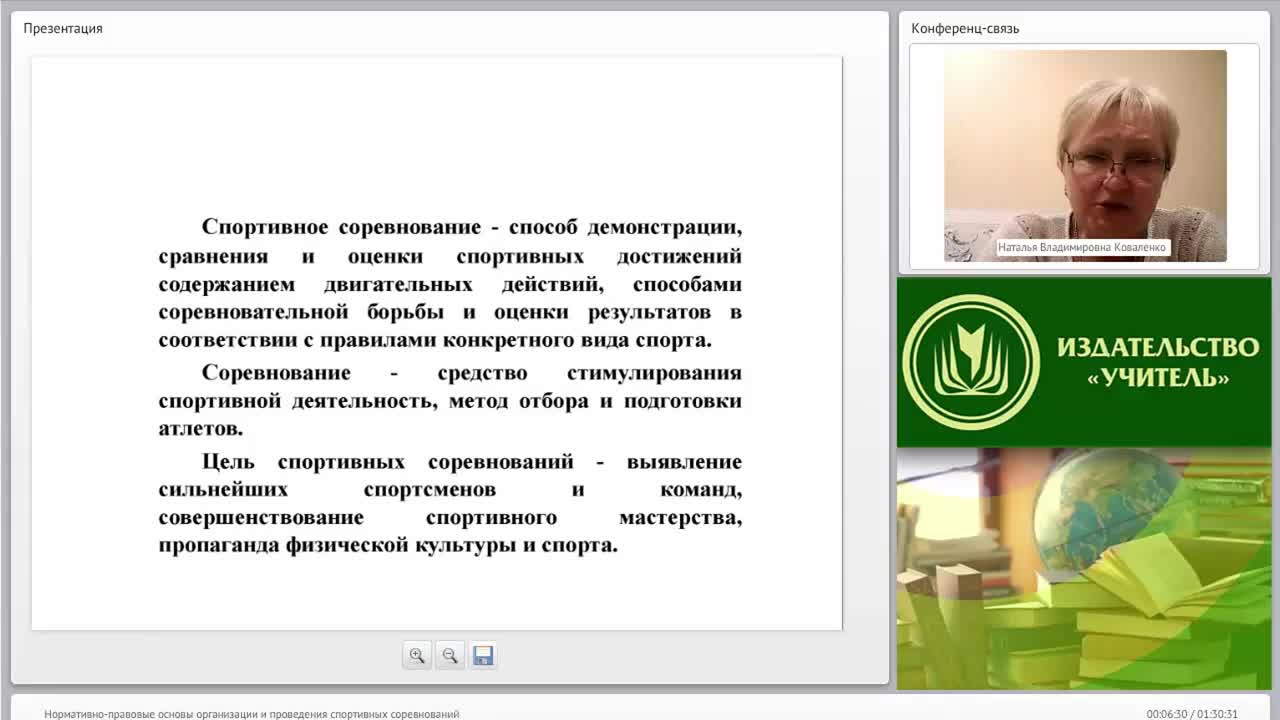
Task: Click the slide paragraph beginning Цель спортивных соревнований
Action: (450, 504)
